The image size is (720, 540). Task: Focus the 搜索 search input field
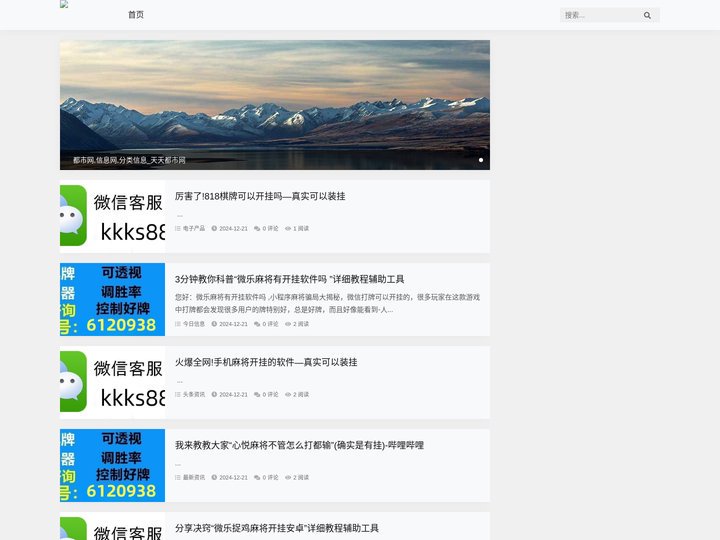pos(601,15)
